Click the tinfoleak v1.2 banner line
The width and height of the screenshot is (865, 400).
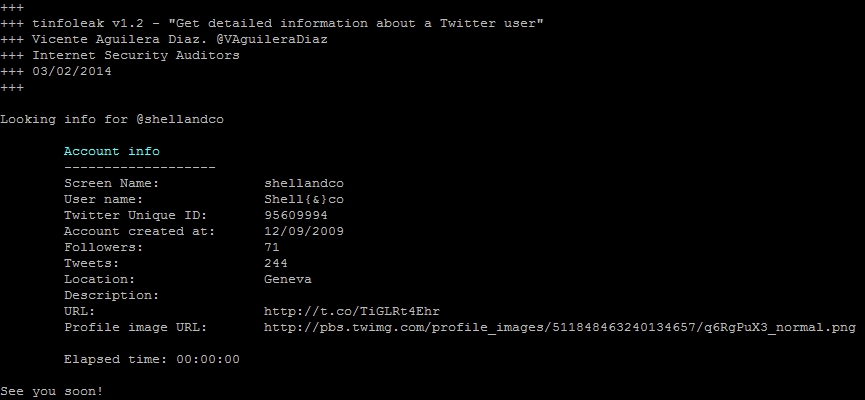[272, 24]
